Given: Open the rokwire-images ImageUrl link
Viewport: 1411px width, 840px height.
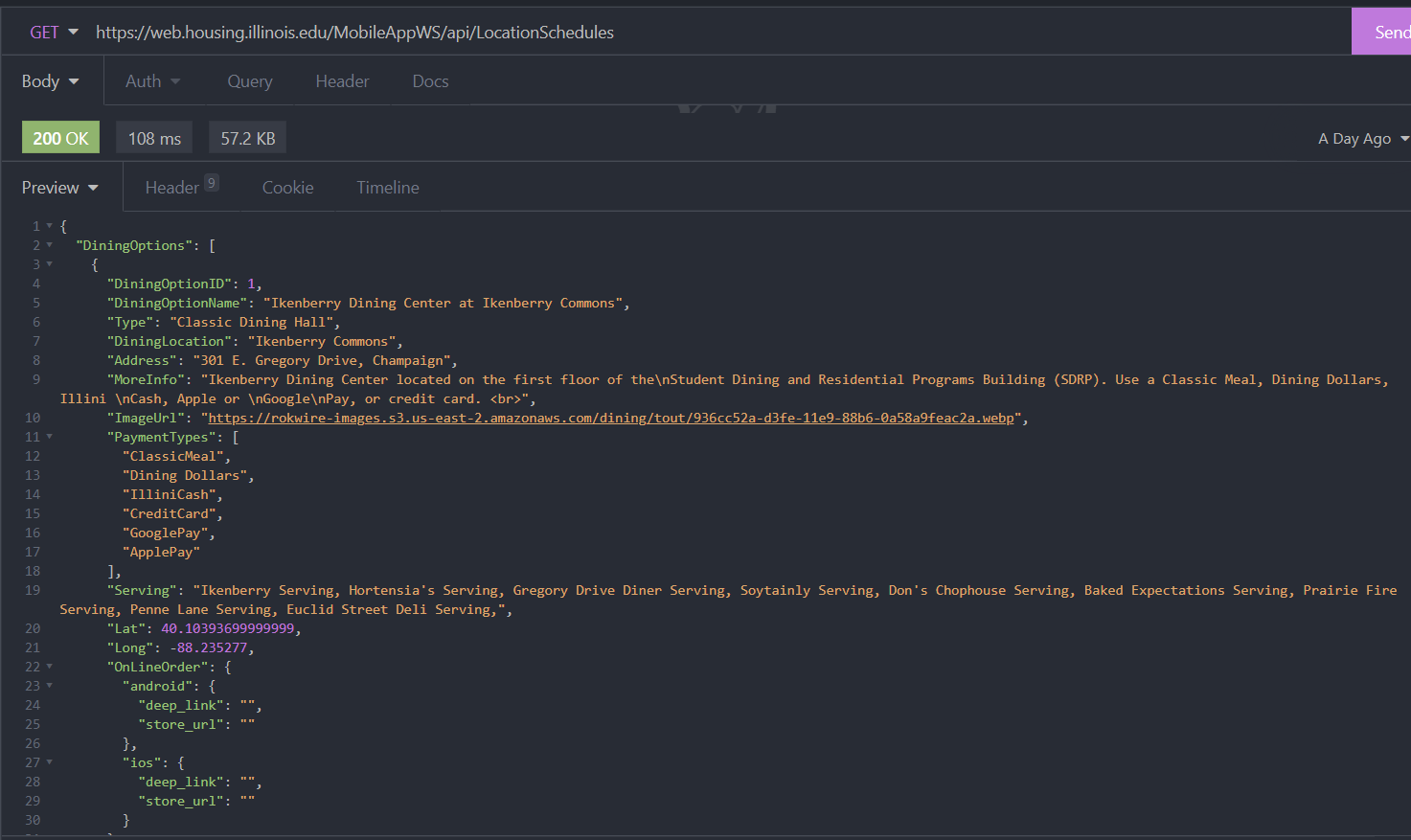Looking at the screenshot, I should 611,418.
